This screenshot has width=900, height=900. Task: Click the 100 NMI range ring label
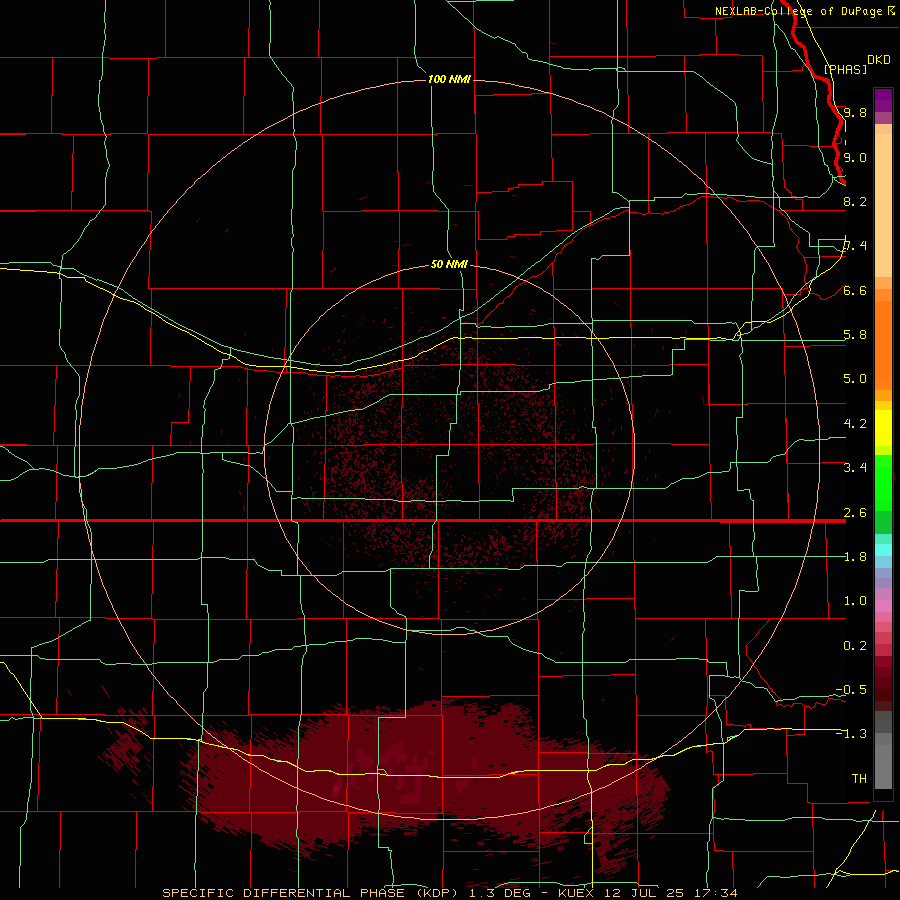pos(449,79)
